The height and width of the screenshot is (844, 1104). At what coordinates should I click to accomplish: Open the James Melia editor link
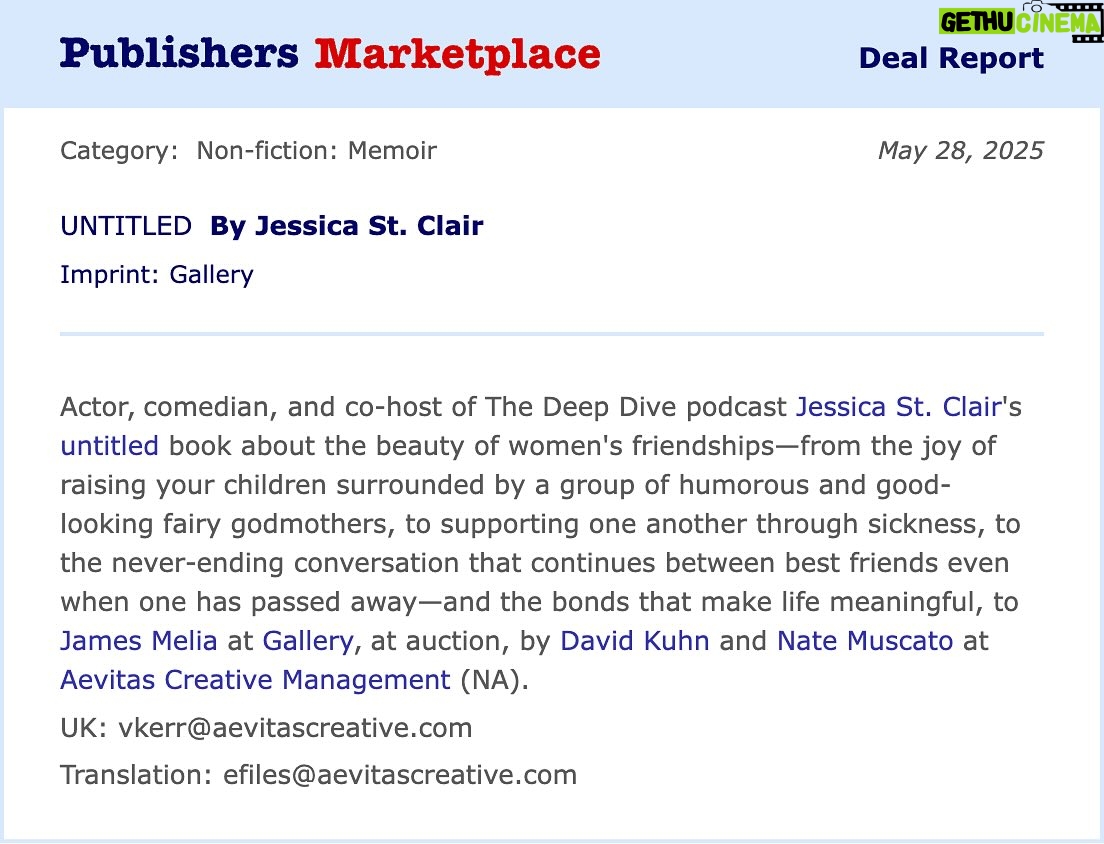139,641
